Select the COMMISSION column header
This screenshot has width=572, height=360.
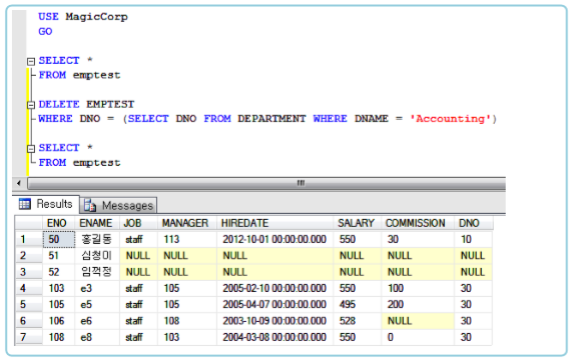[418, 223]
